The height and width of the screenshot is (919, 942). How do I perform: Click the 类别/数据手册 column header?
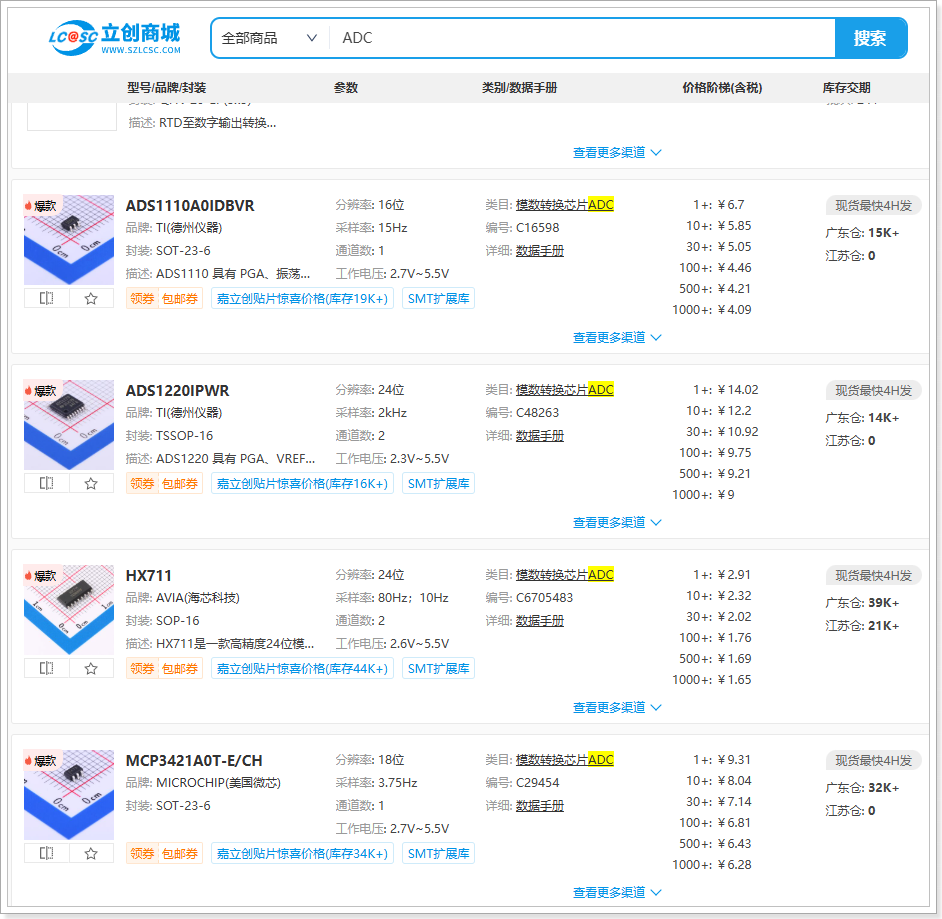(x=520, y=88)
